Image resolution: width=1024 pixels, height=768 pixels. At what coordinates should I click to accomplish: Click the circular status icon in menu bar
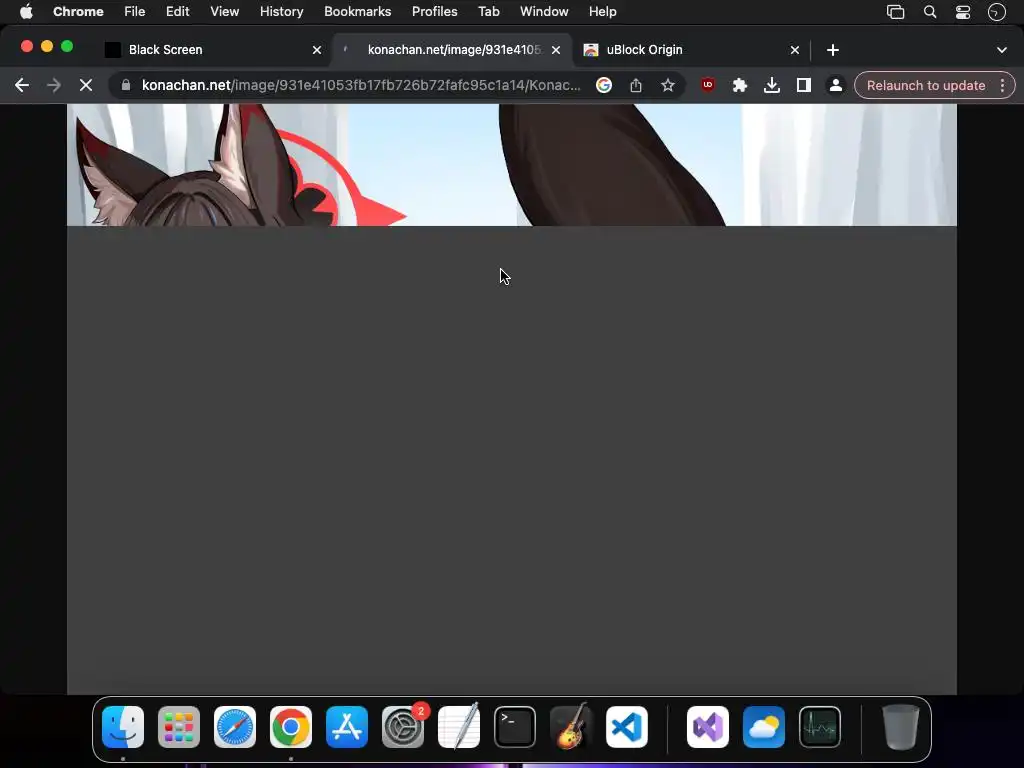coord(997,12)
